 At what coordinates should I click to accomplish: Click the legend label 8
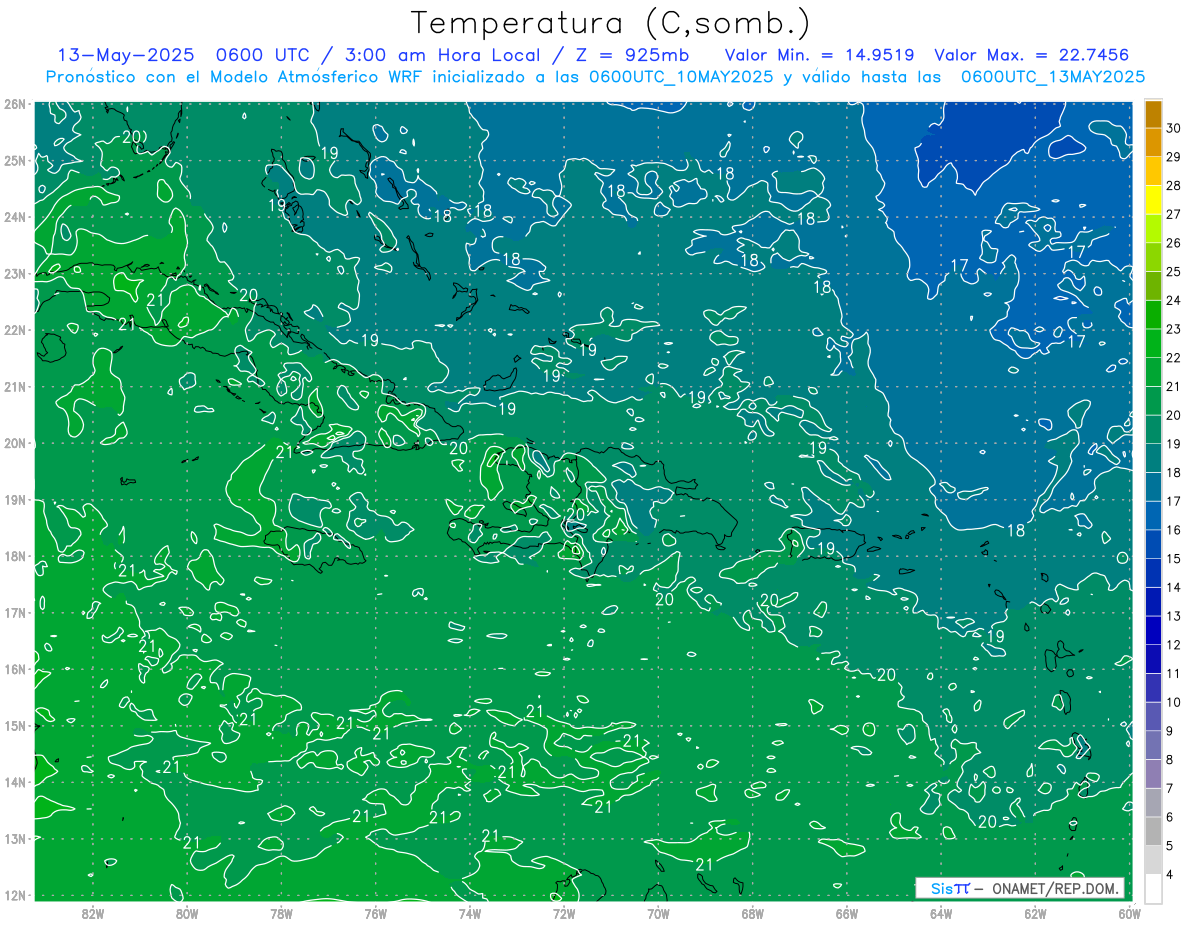(x=1172, y=760)
